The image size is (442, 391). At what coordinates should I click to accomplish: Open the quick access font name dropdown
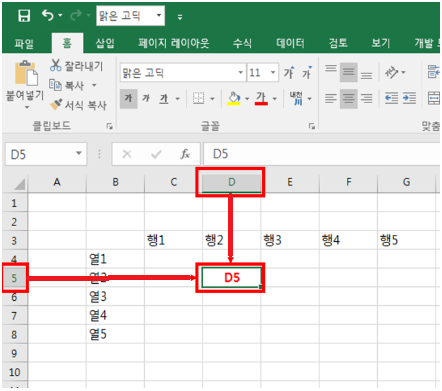pos(159,15)
